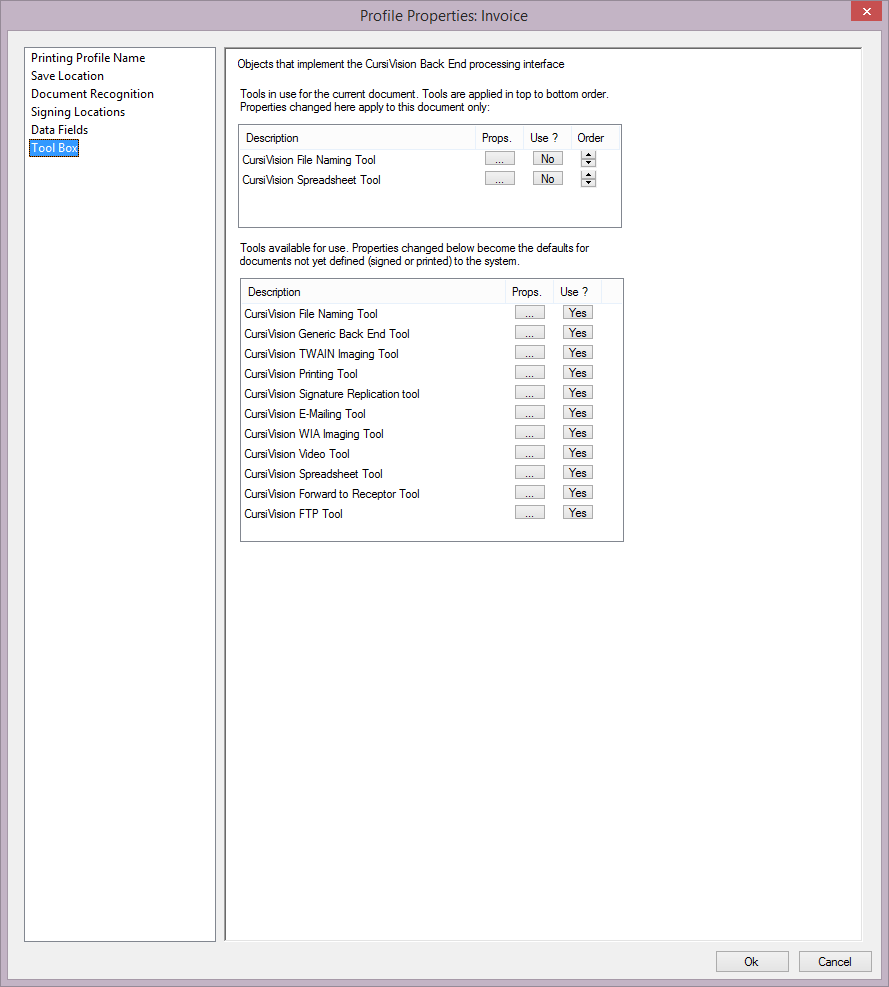Viewport: 889px width, 987px height.
Task: Cancel the profile properties dialog
Action: click(834, 962)
